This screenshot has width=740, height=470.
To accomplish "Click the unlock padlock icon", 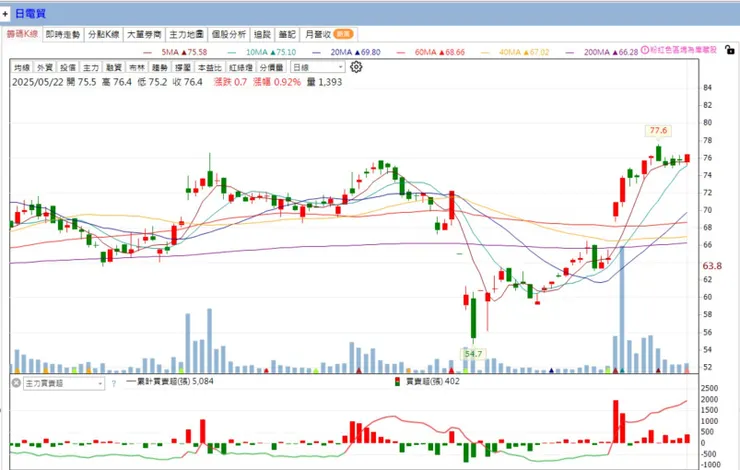I will tap(729, 50).
